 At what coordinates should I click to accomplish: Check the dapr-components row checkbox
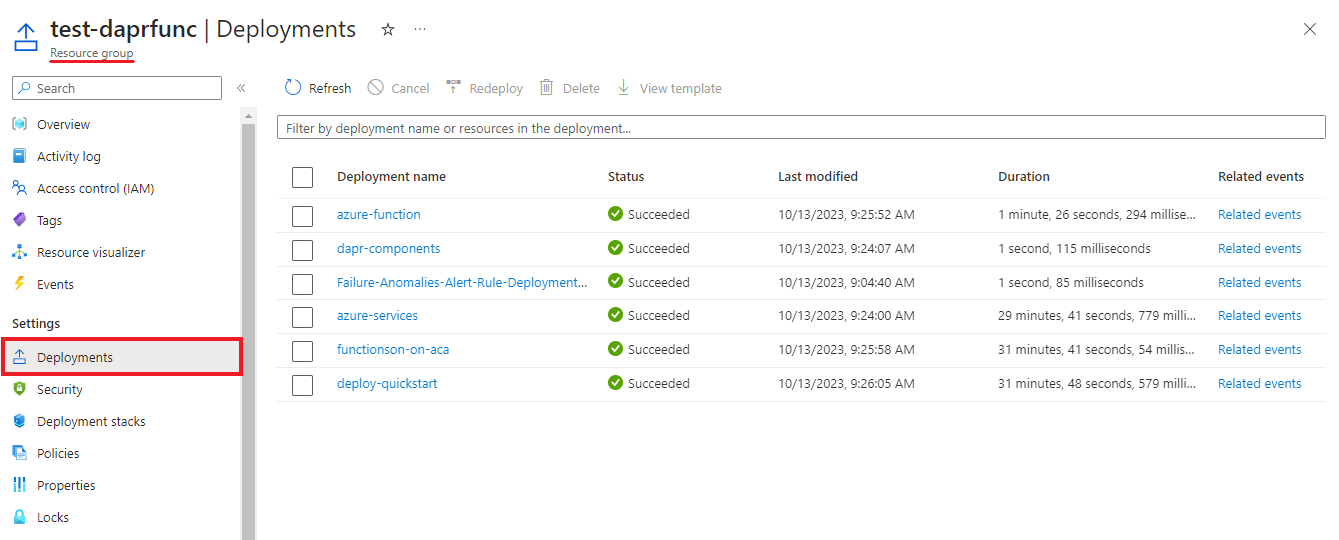pos(303,249)
